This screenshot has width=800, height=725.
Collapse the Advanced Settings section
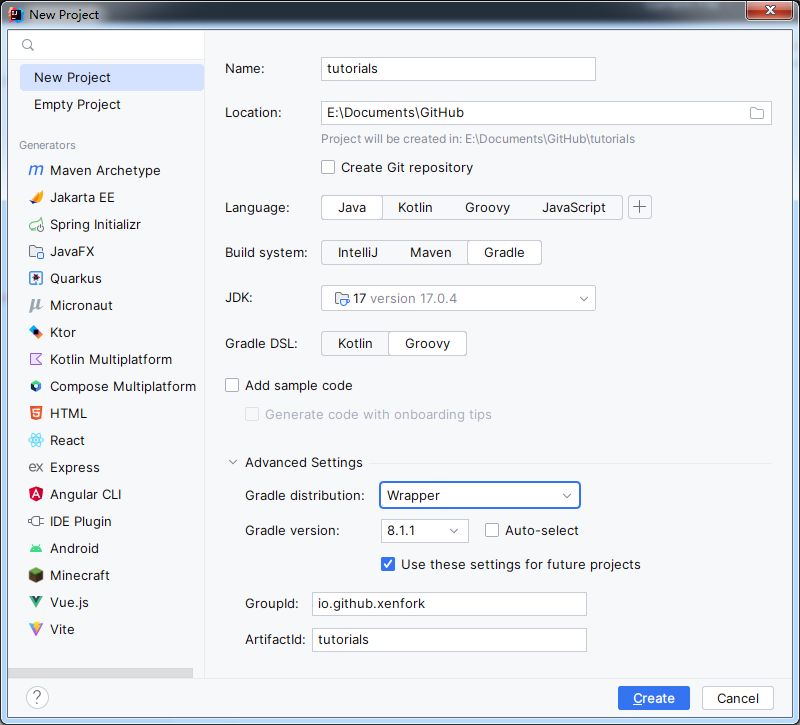pos(233,462)
